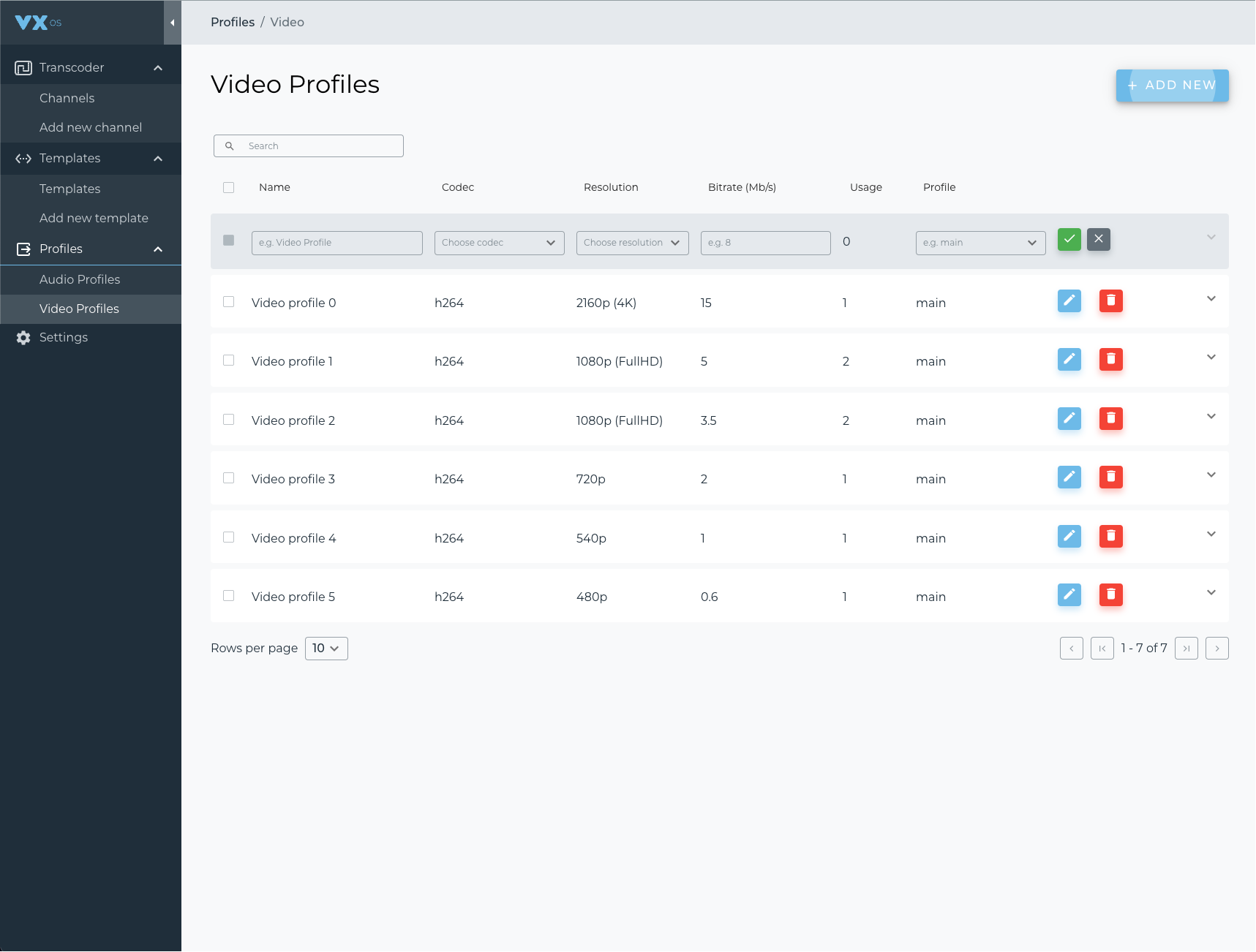This screenshot has width=1256, height=952.
Task: Open the Choose codec dropdown
Action: pos(500,243)
